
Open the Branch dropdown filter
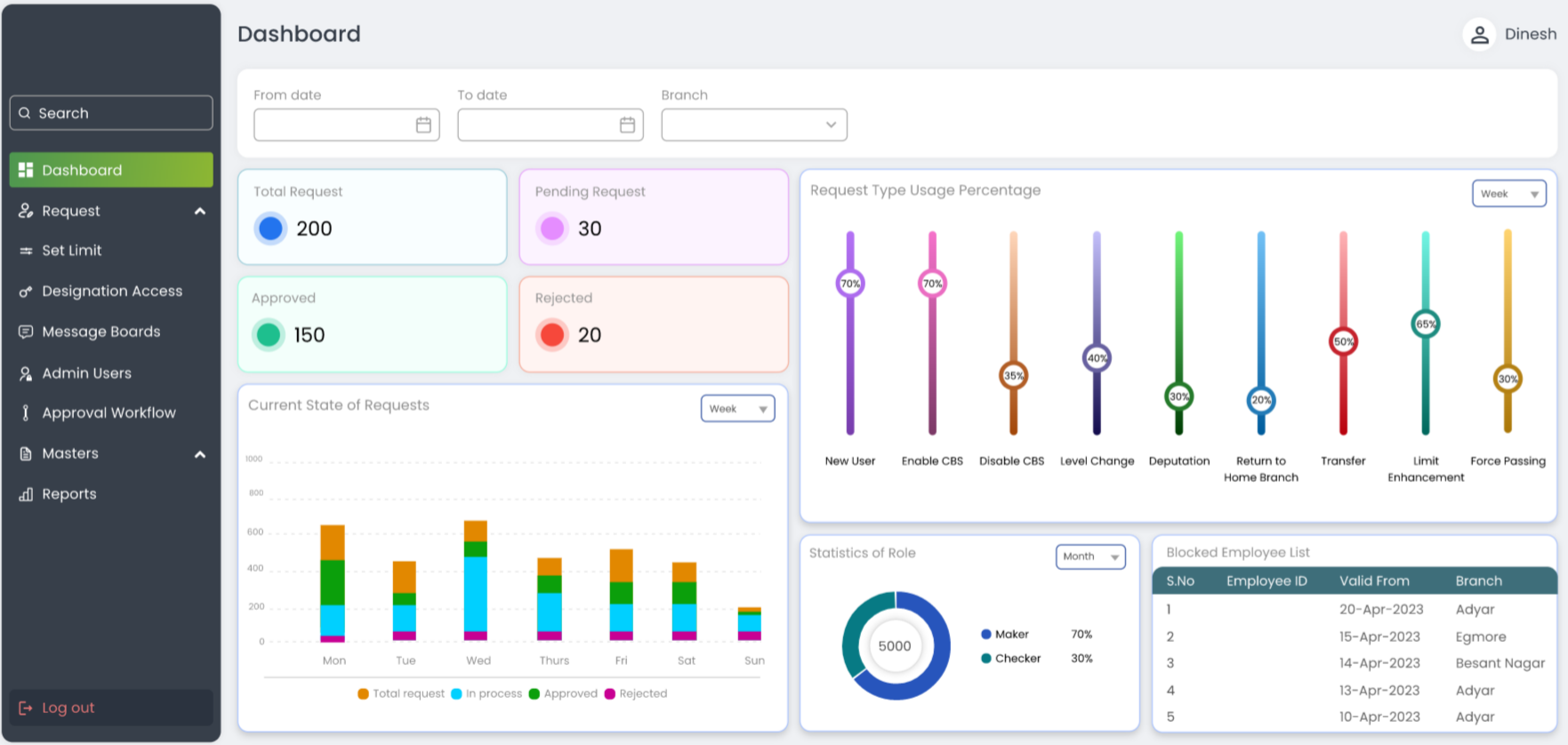pyautogui.click(x=753, y=124)
